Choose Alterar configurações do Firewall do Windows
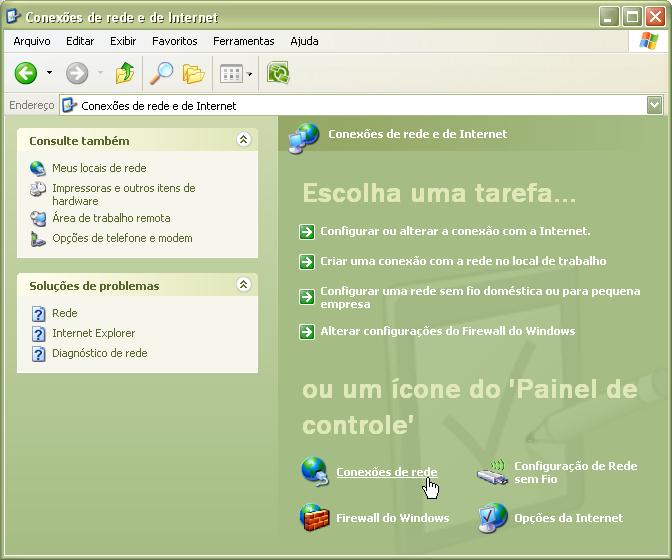Screen dimensions: 672x560 tap(448, 331)
